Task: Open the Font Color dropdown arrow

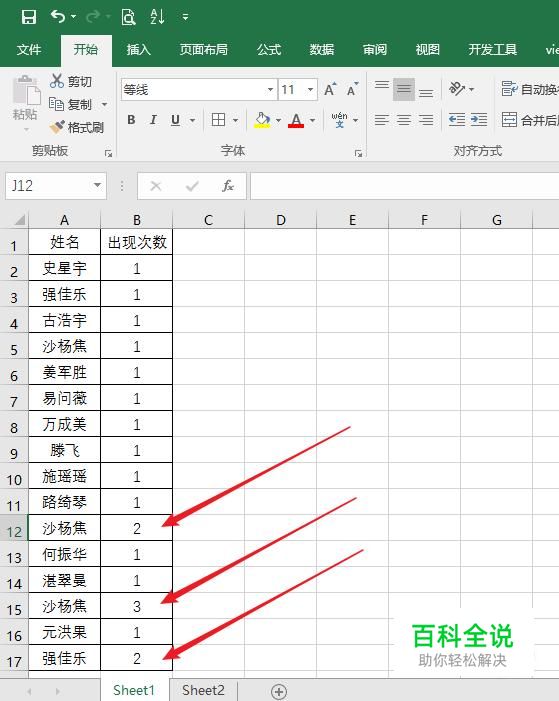Action: tap(313, 120)
